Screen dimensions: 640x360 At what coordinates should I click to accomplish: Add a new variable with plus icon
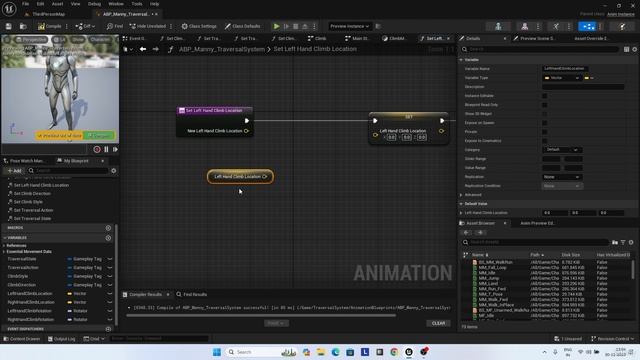[x=108, y=238]
